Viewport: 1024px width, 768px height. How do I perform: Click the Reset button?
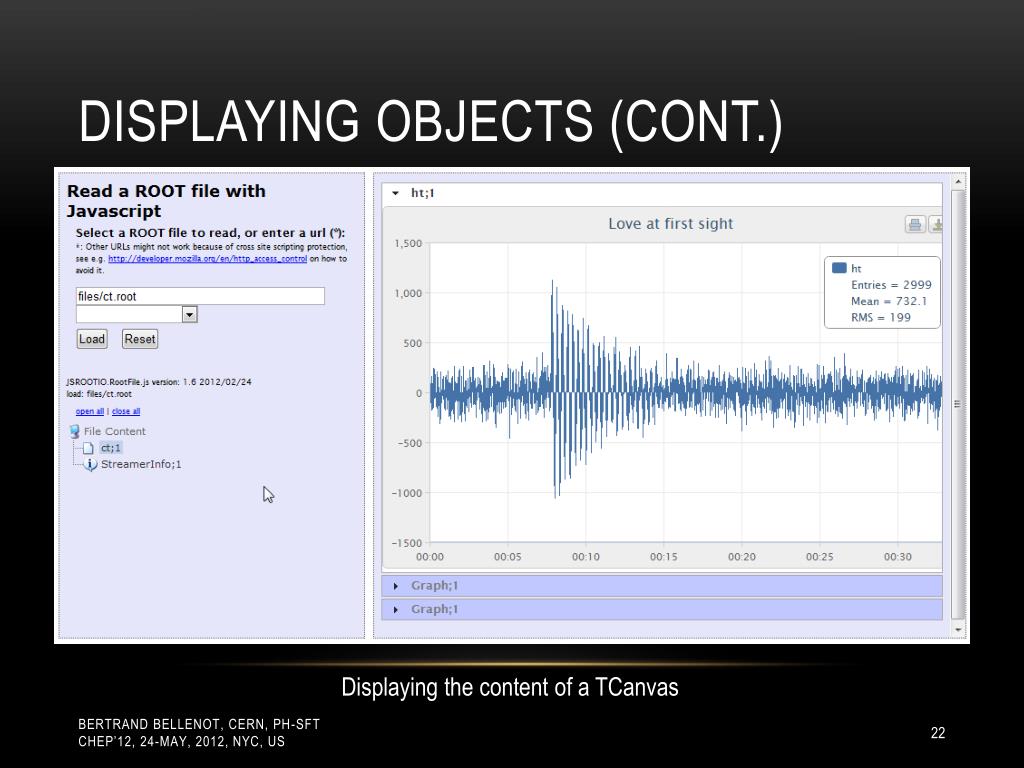[x=140, y=339]
